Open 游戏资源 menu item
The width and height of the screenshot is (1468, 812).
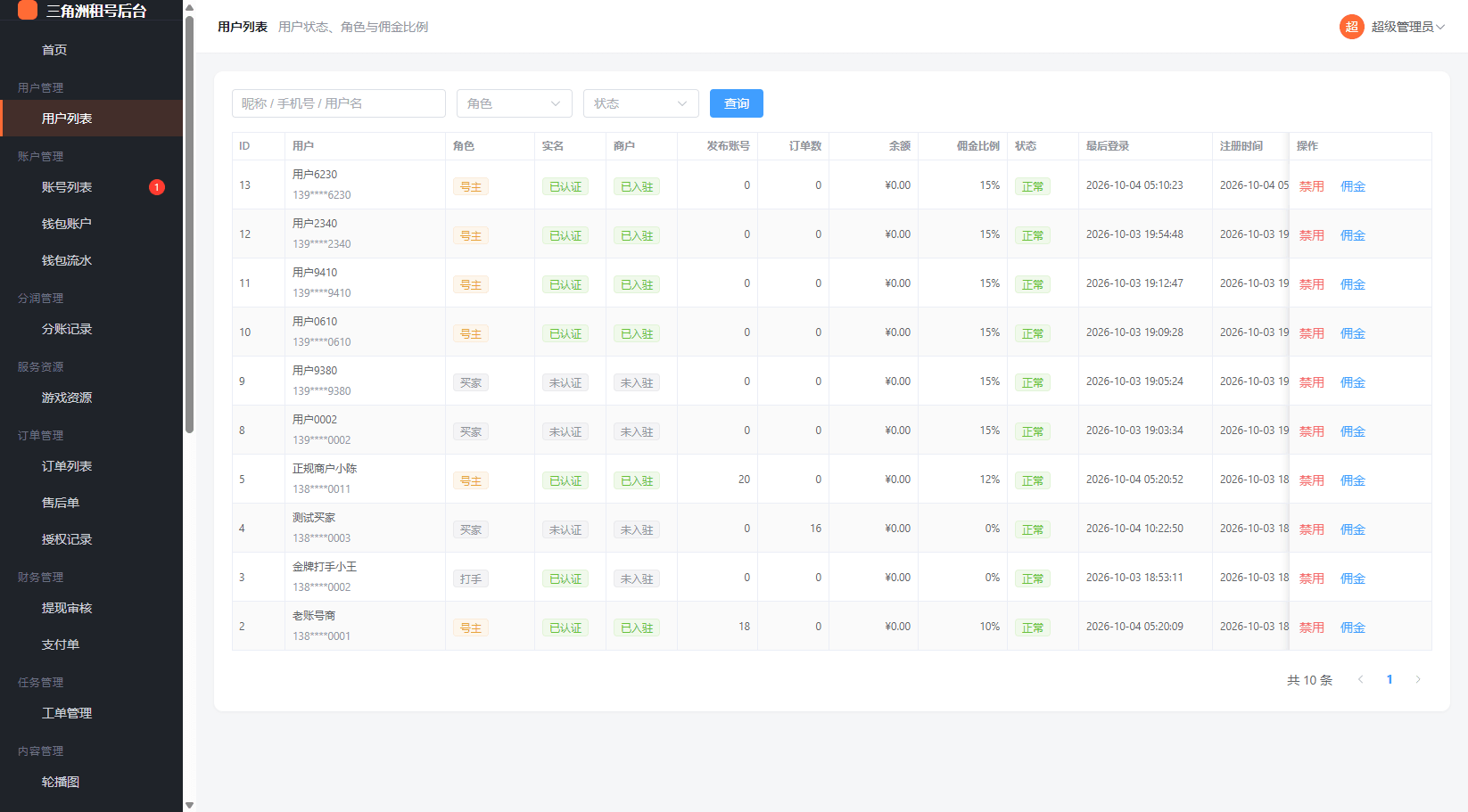pos(91,398)
